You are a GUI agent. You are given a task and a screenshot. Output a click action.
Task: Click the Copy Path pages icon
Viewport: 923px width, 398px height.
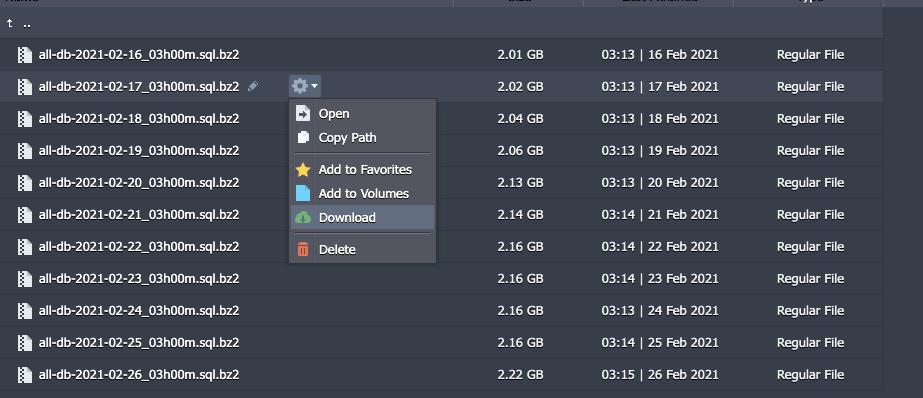tap(303, 137)
